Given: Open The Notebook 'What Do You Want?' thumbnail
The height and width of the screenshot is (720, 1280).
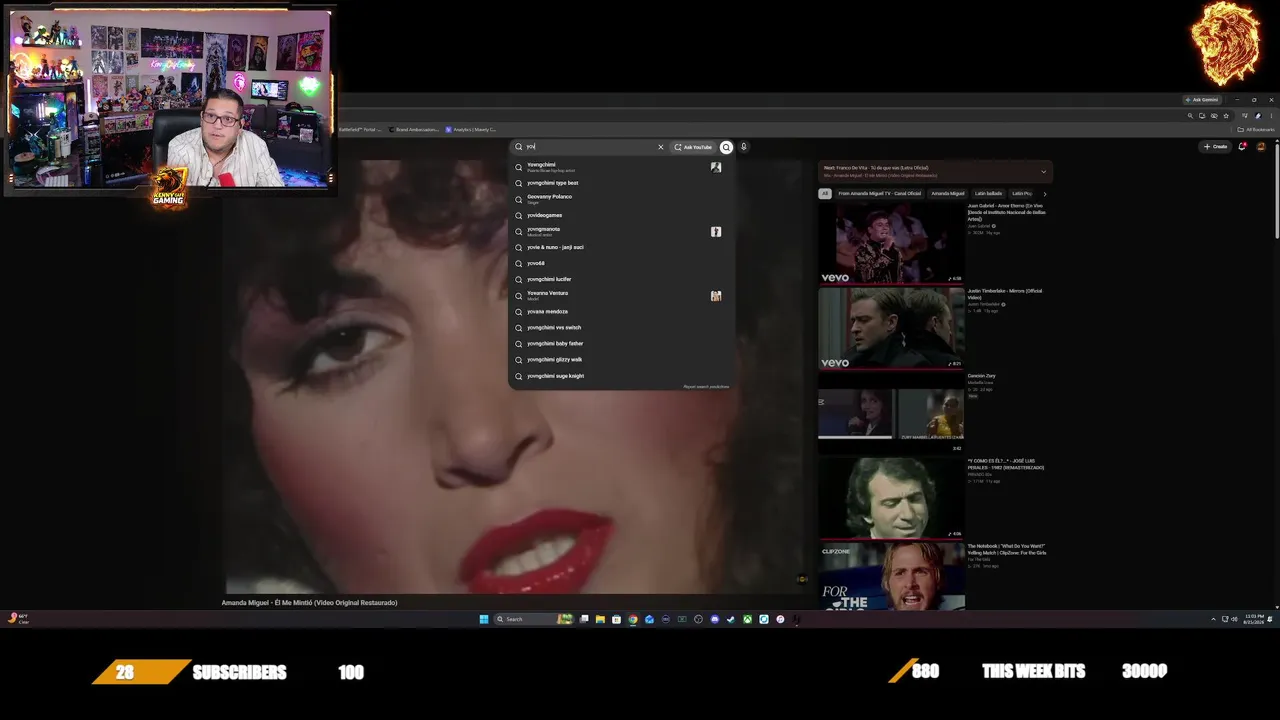Looking at the screenshot, I should pyautogui.click(x=891, y=577).
